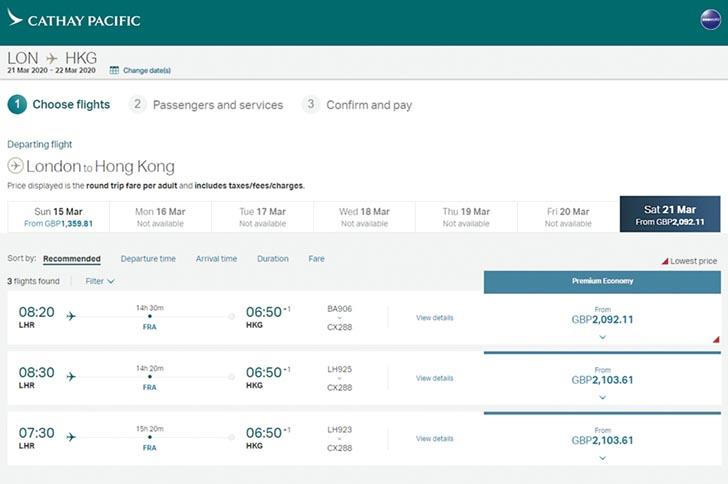Click the airplane icon on the 08:30 flight
728x484 pixels.
point(71,377)
